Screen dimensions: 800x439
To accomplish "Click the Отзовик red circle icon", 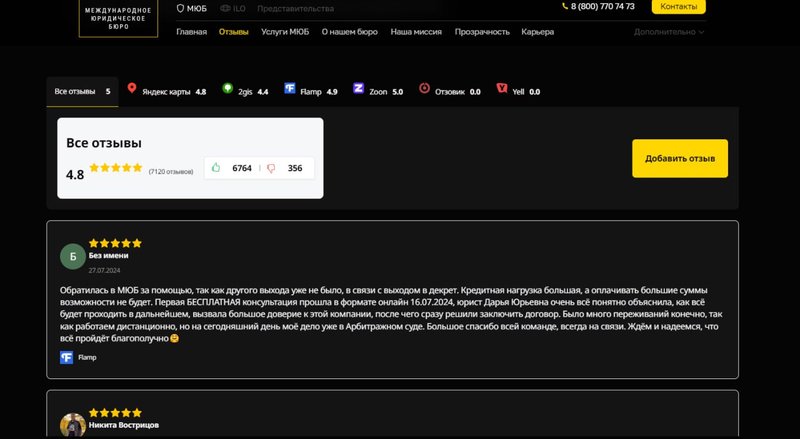I will click(424, 88).
